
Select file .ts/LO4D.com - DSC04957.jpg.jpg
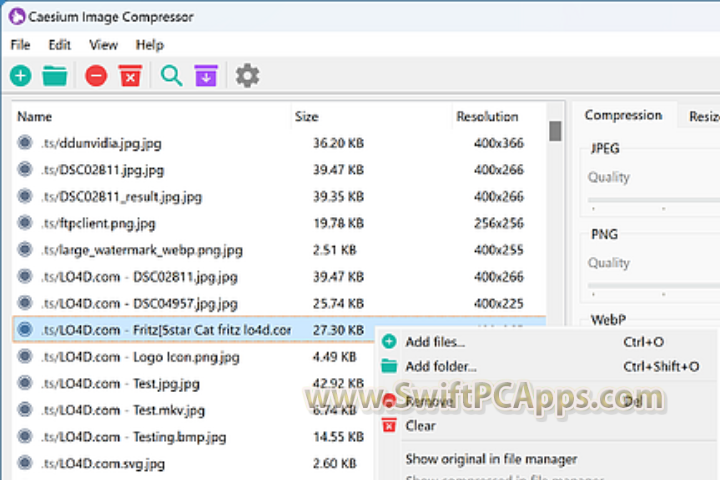point(140,303)
